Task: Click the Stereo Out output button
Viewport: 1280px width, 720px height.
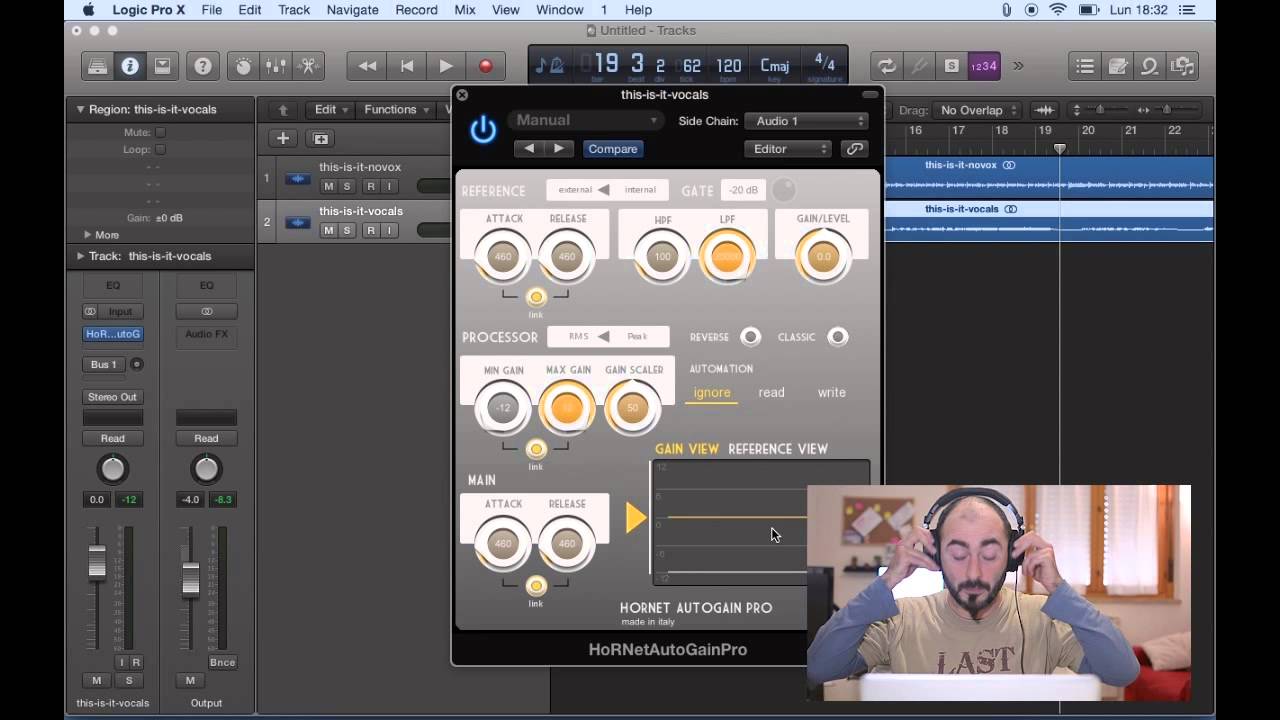Action: 112,397
